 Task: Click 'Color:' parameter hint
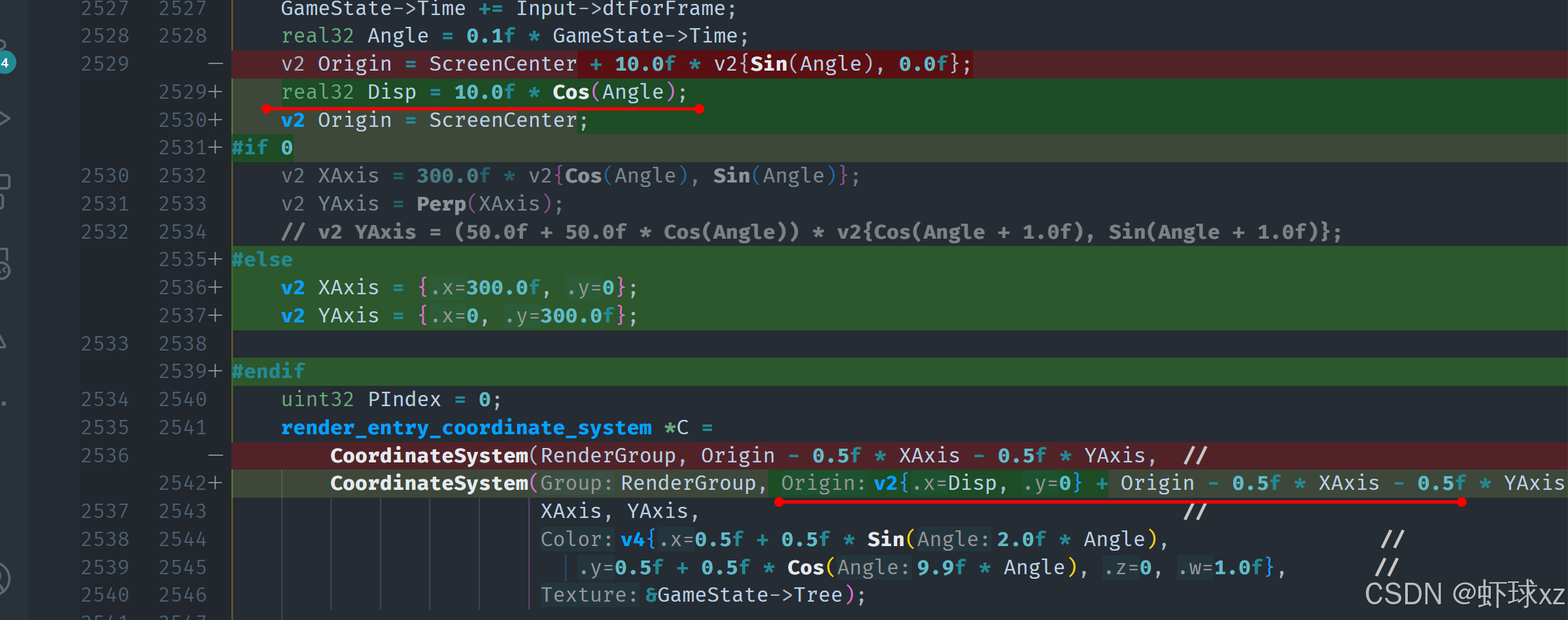point(576,540)
